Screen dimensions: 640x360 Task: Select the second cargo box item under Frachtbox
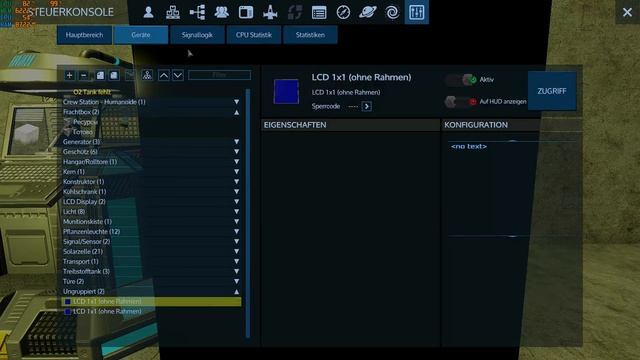tap(151, 132)
